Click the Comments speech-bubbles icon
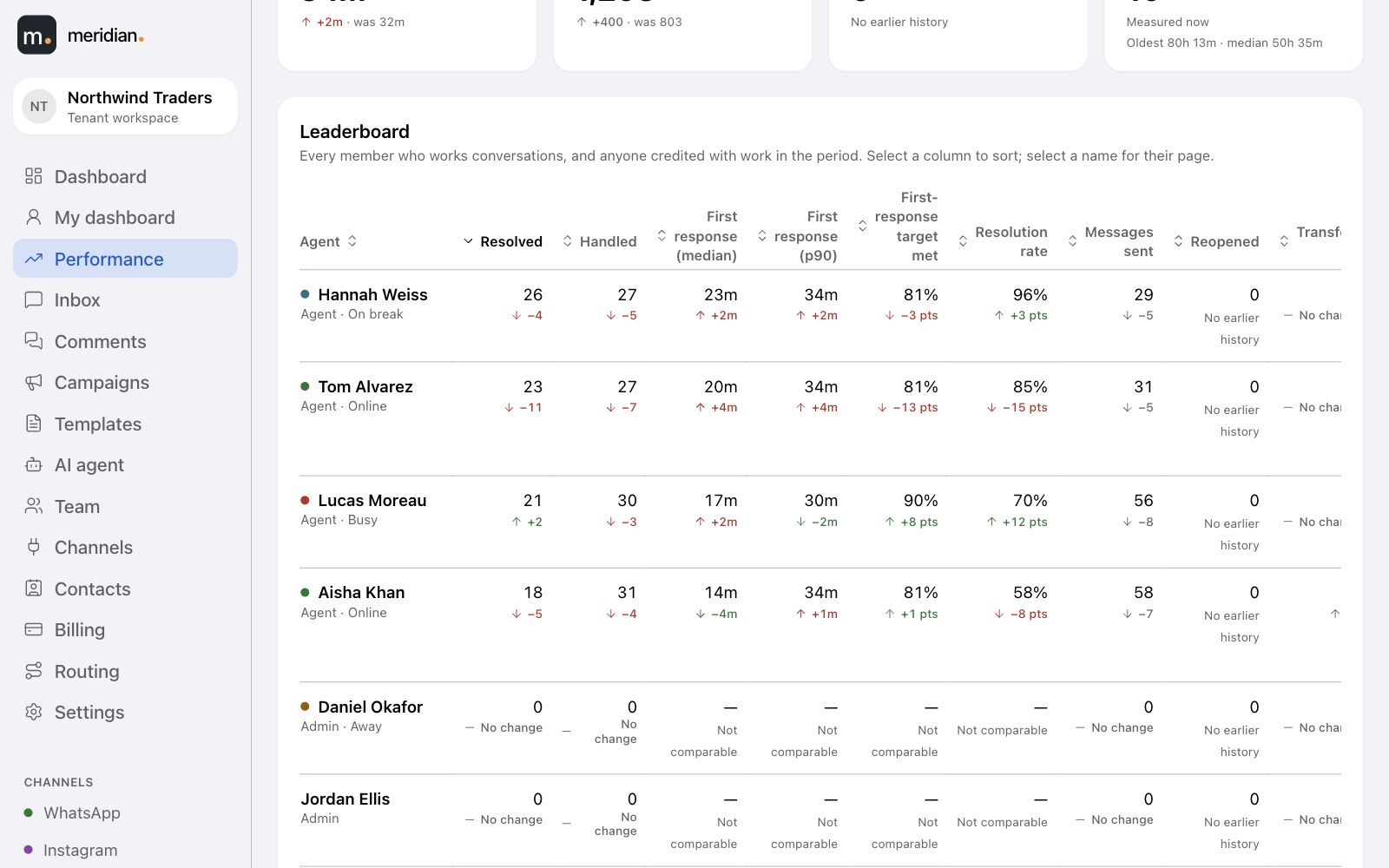Viewport: 1389px width, 868px height. 34,341
